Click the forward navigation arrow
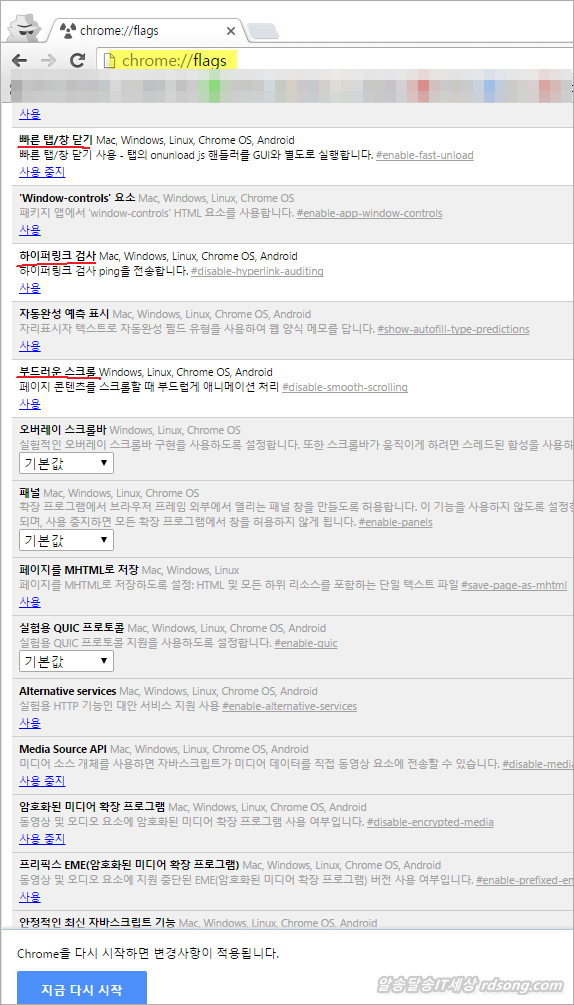Screen dimensions: 574x1005 coord(48,61)
